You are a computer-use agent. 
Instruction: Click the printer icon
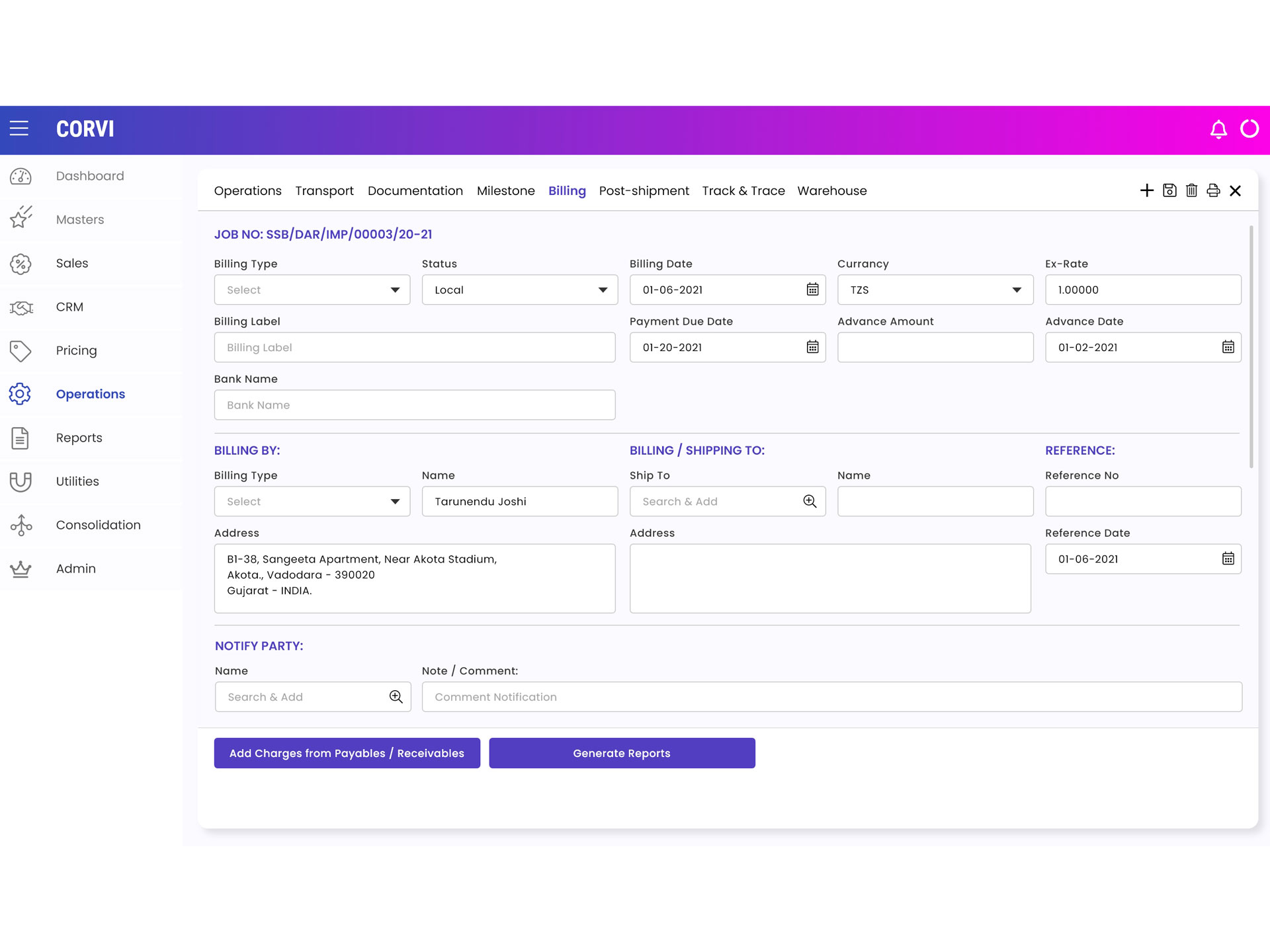pos(1213,190)
